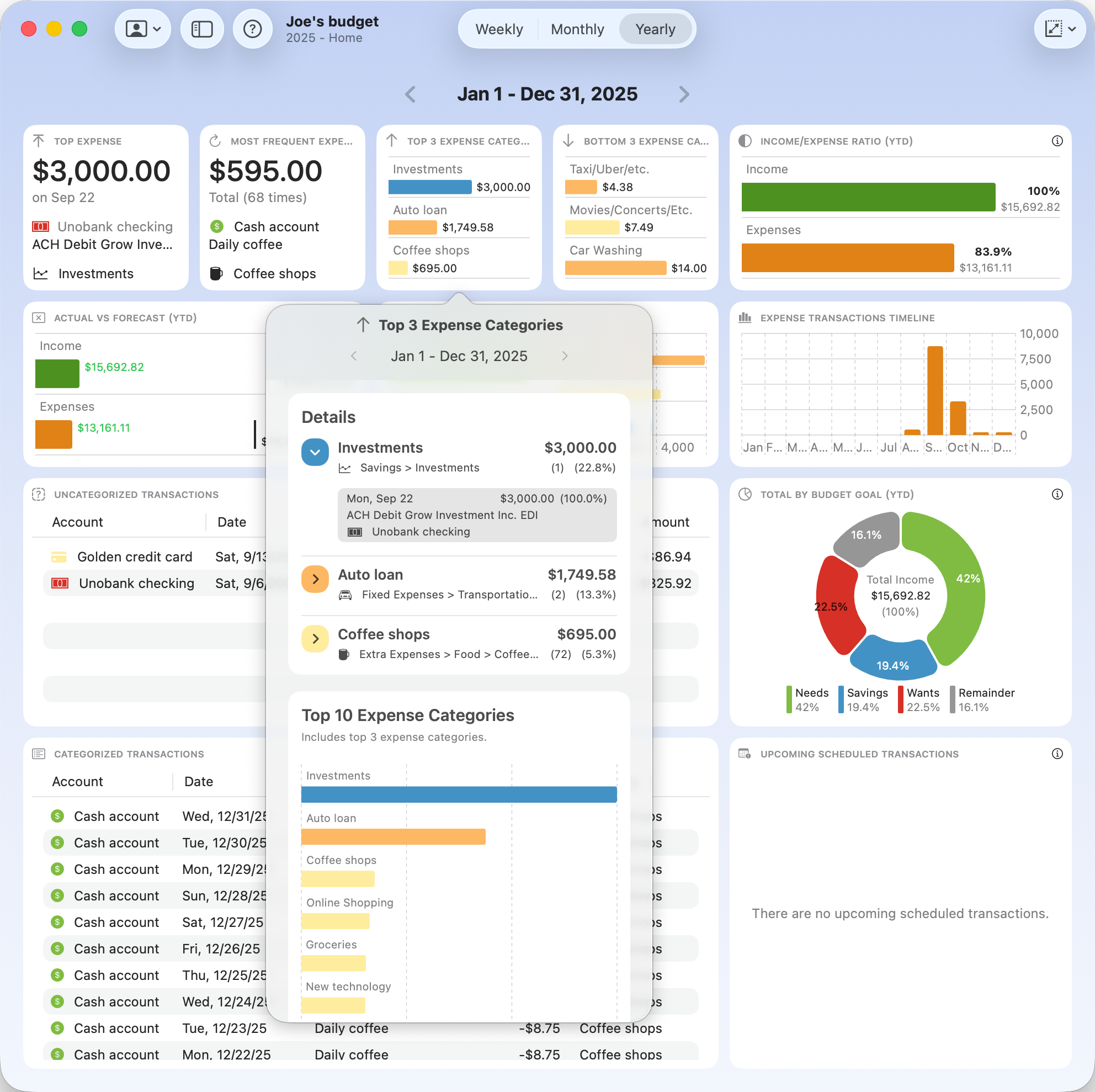The height and width of the screenshot is (1092, 1095).
Task: Switch to Monthly view
Action: click(x=577, y=29)
